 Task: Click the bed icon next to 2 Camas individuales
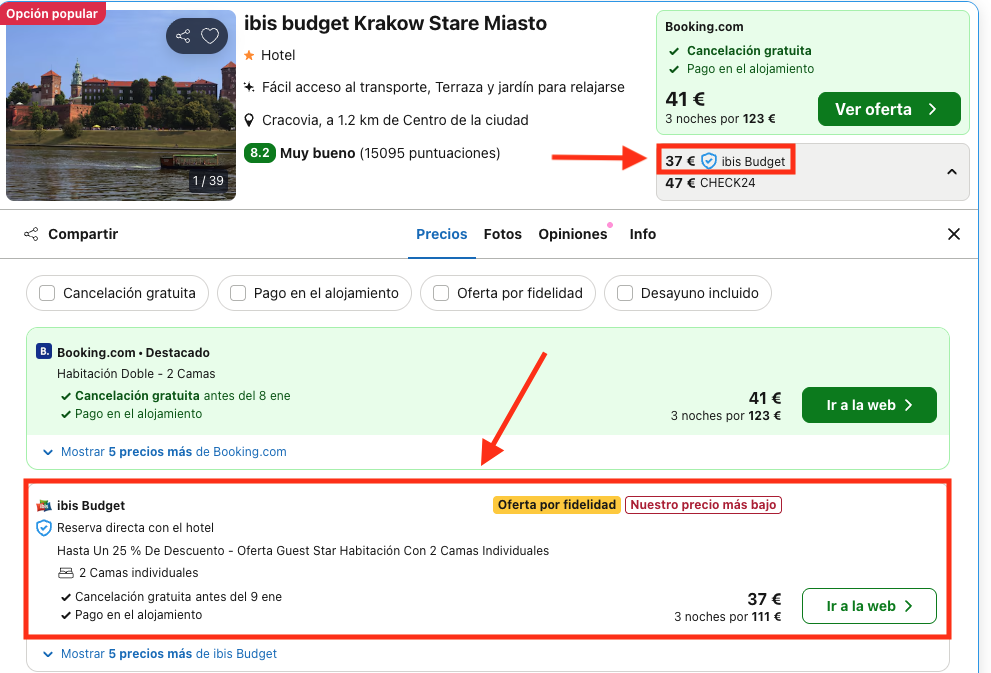point(67,572)
